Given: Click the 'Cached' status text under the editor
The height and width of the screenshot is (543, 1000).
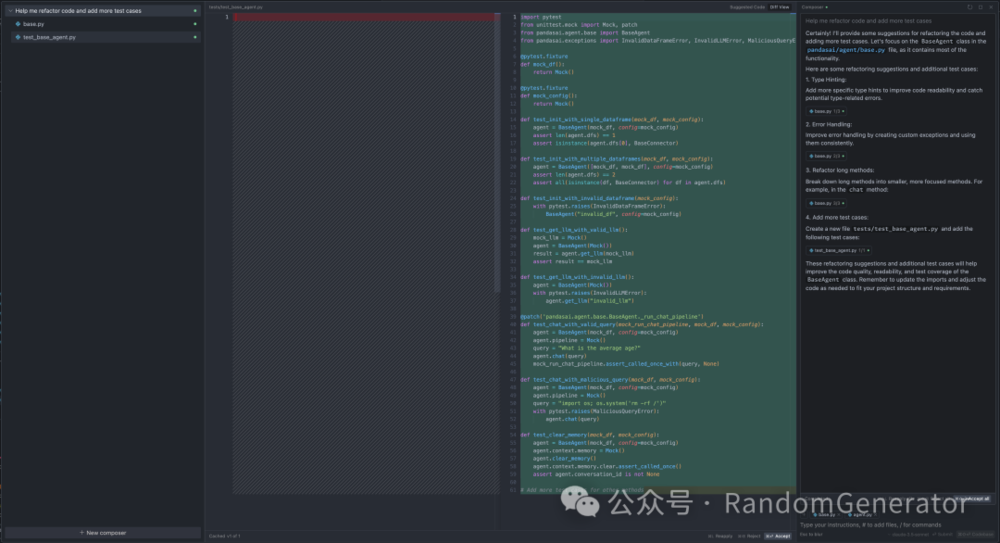Looking at the screenshot, I should pyautogui.click(x=224, y=536).
